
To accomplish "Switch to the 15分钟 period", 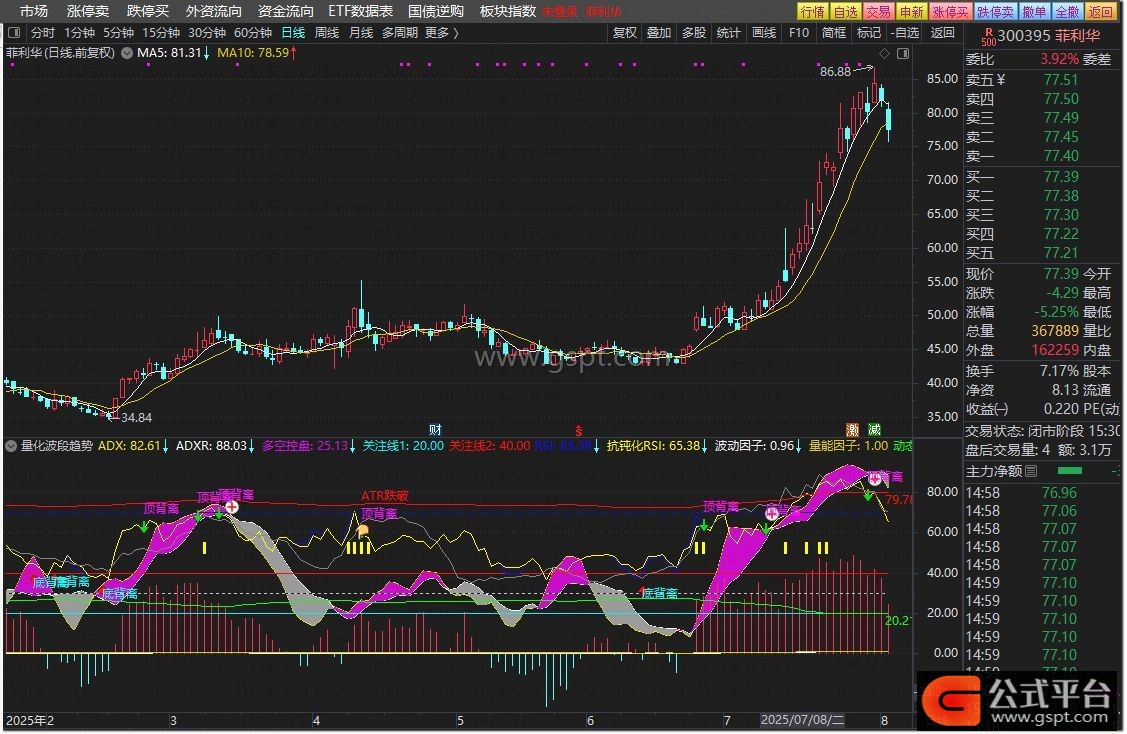I will tap(161, 32).
